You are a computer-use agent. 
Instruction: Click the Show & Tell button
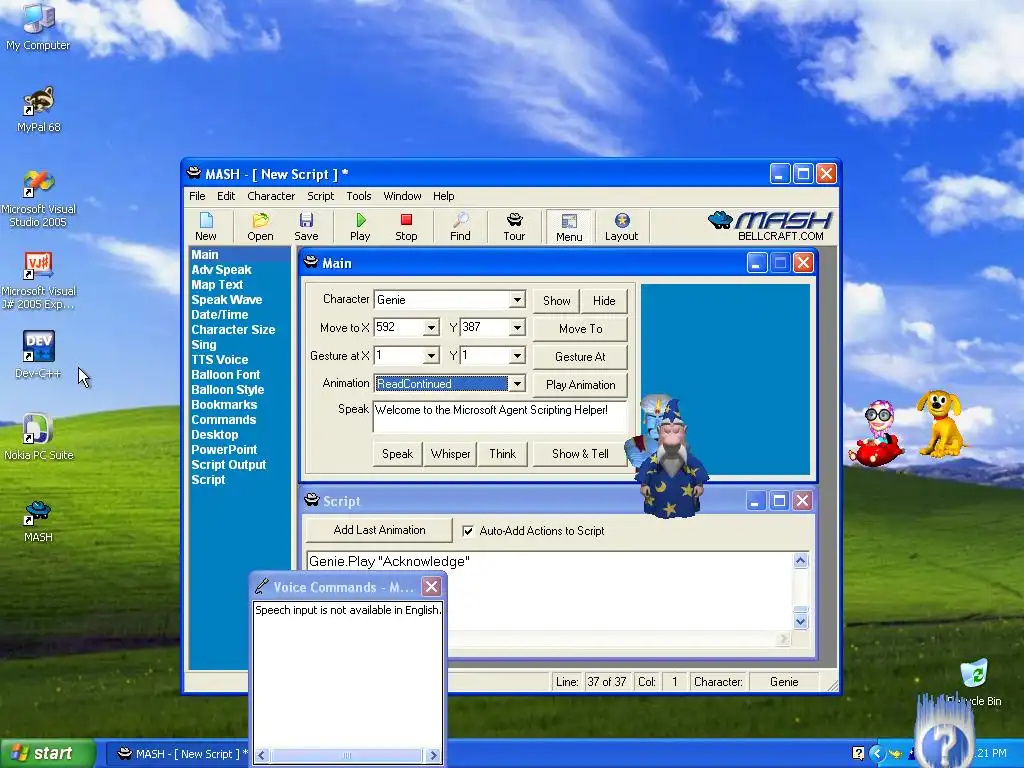[x=580, y=454]
